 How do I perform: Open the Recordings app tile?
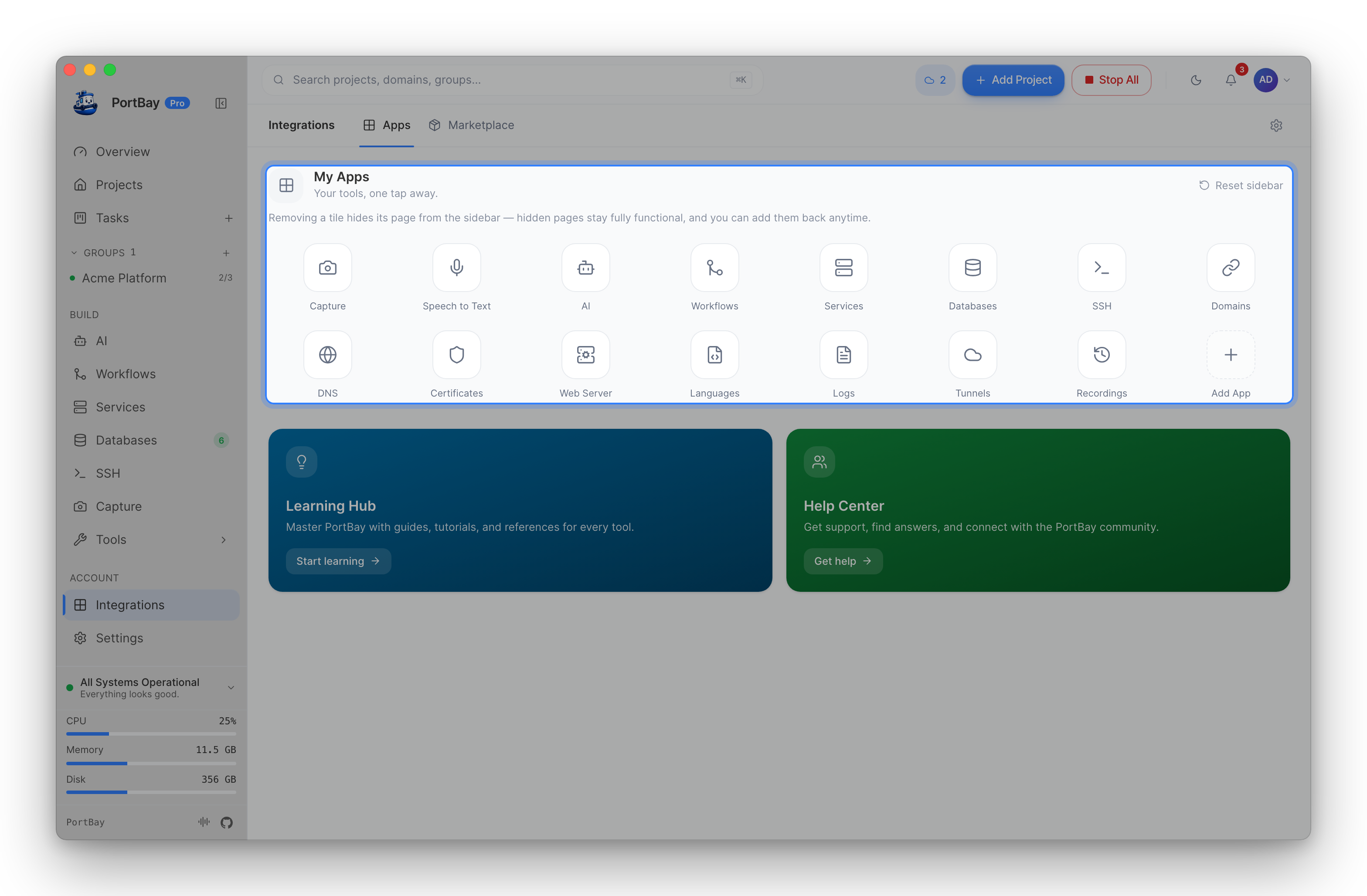(x=1102, y=355)
